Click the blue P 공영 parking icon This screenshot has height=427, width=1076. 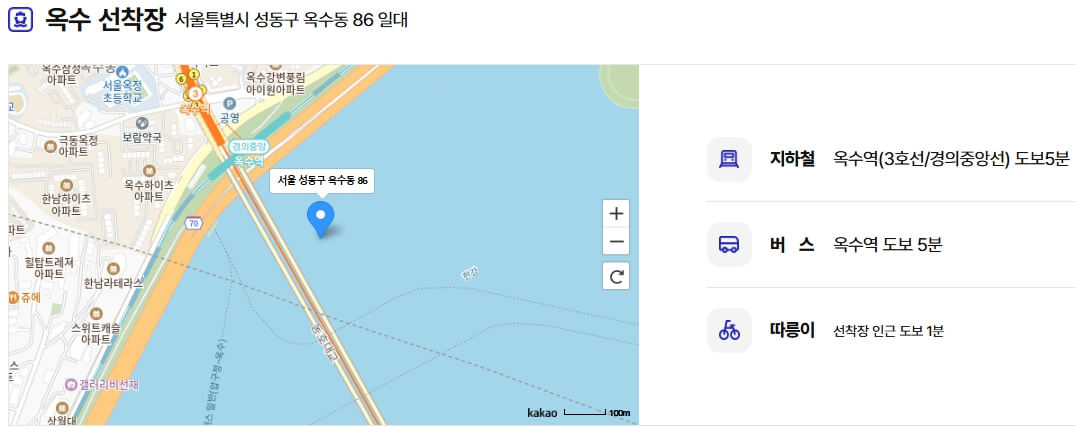coord(230,104)
